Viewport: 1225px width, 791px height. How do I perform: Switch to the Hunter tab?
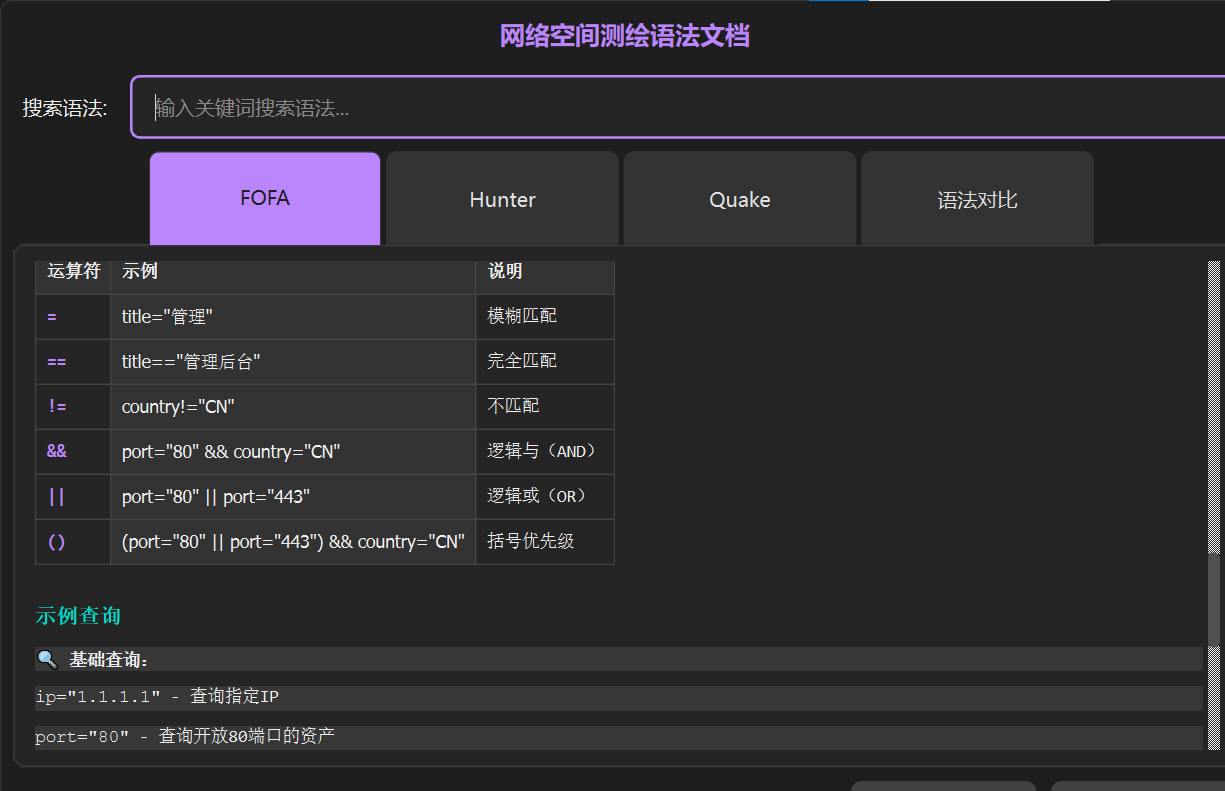pyautogui.click(x=502, y=200)
